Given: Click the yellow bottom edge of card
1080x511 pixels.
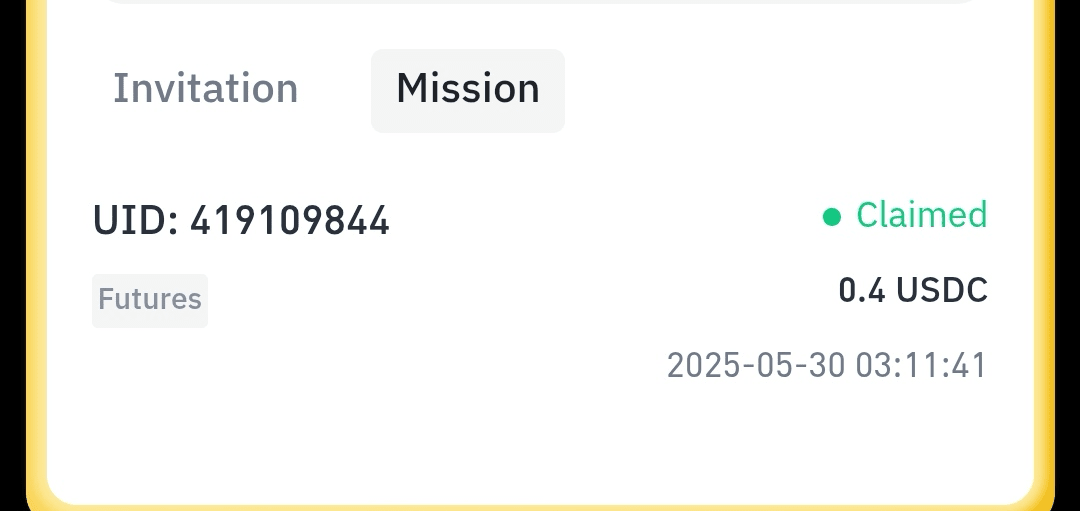Looking at the screenshot, I should pos(540,506).
